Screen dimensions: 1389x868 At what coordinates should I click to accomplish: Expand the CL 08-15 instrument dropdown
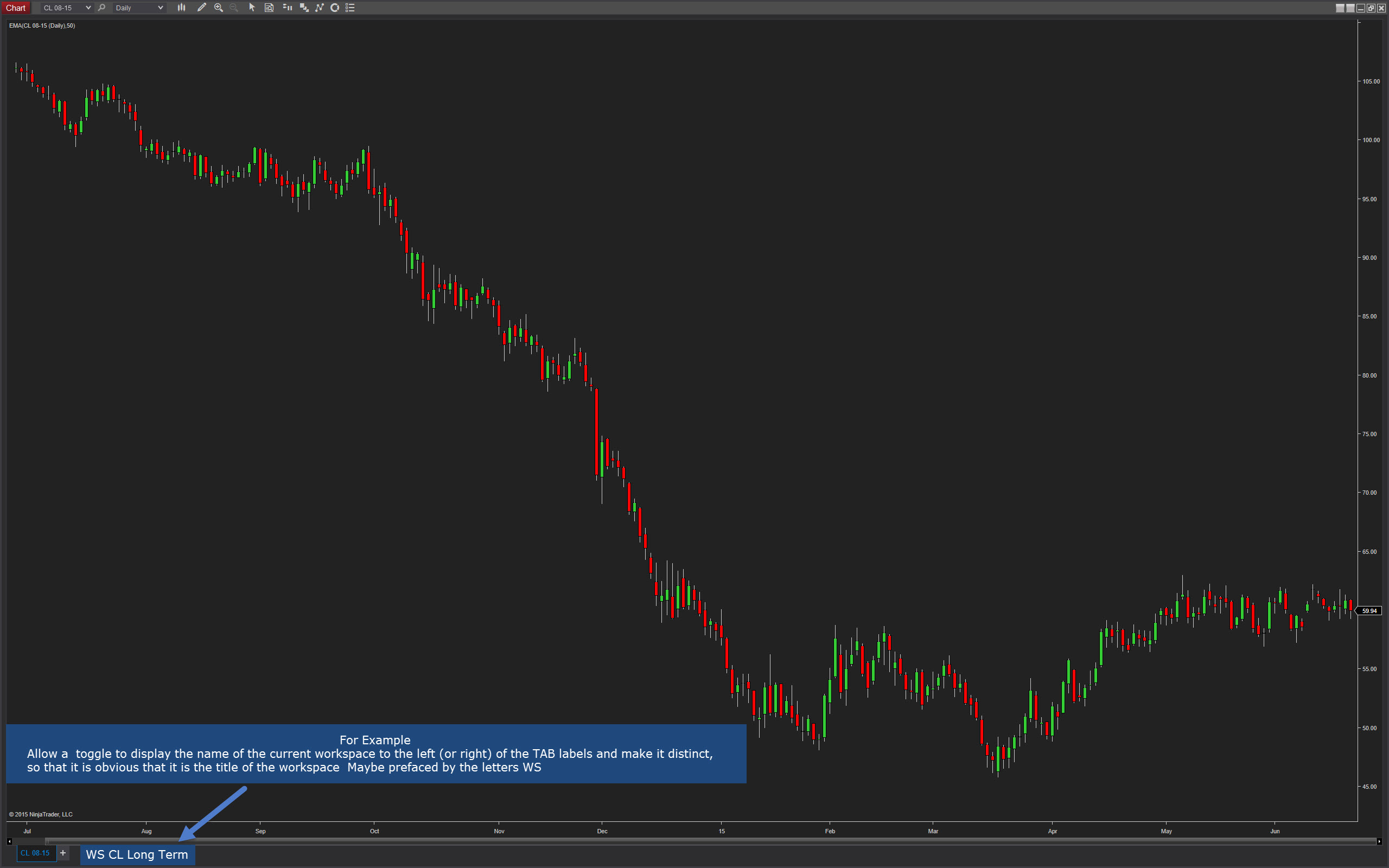(x=88, y=8)
